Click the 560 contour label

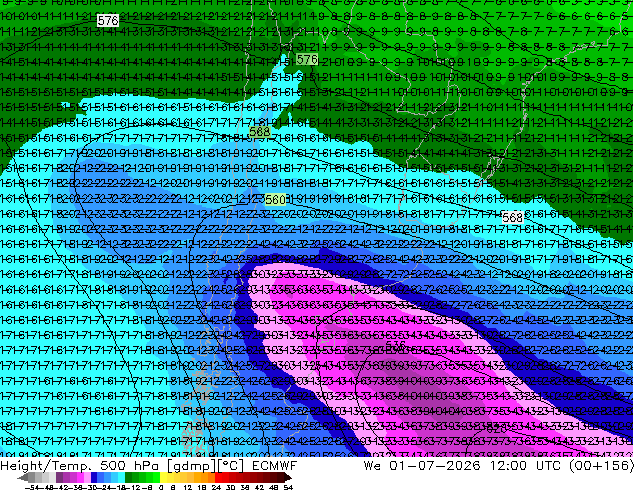click(275, 199)
